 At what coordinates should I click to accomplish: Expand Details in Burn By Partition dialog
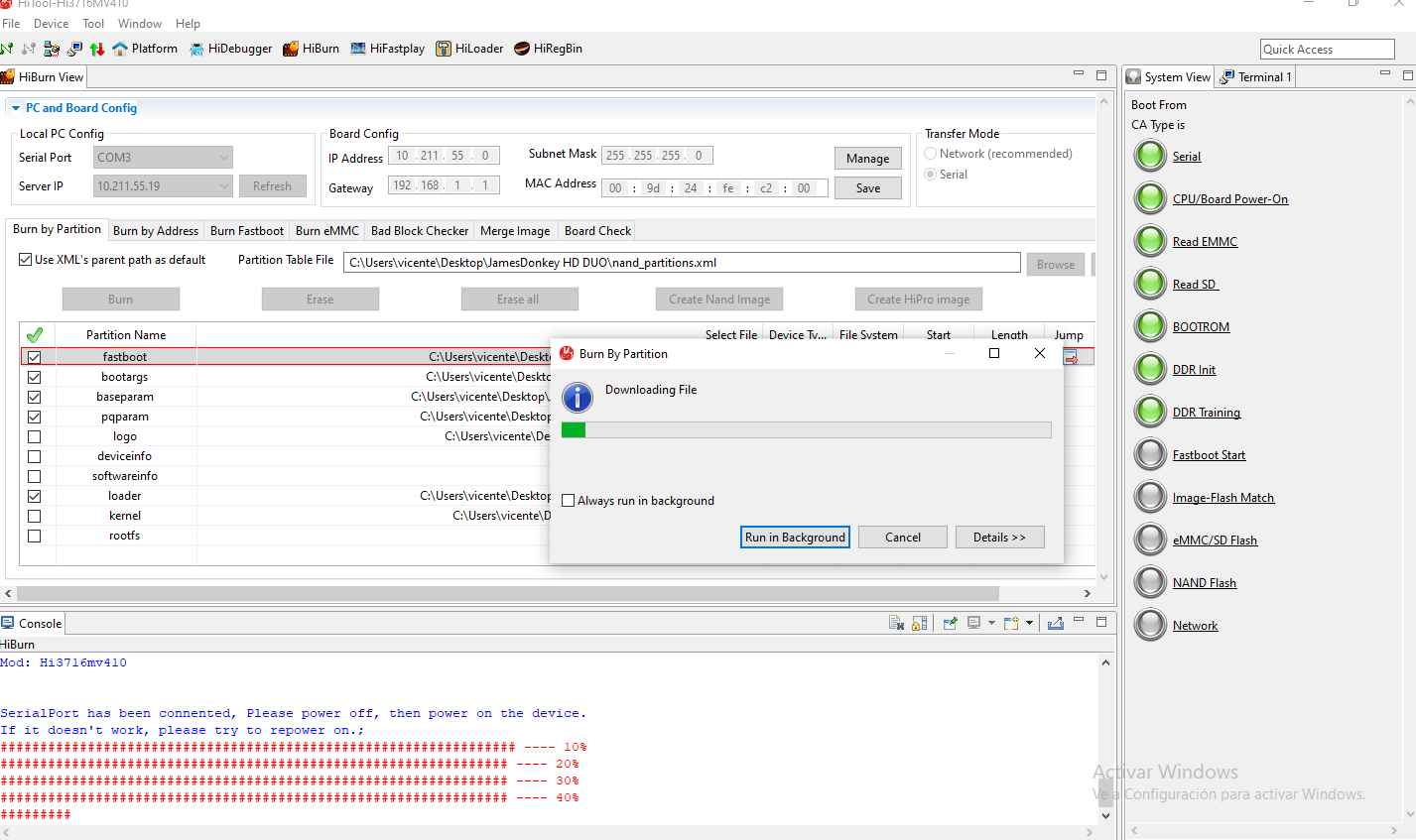tap(999, 538)
